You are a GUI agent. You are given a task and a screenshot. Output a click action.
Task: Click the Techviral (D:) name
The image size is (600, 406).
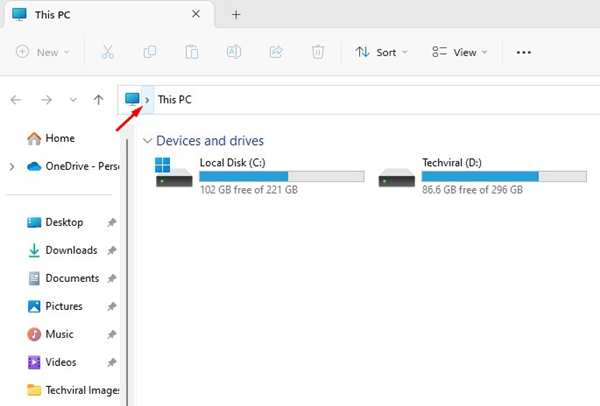452,163
